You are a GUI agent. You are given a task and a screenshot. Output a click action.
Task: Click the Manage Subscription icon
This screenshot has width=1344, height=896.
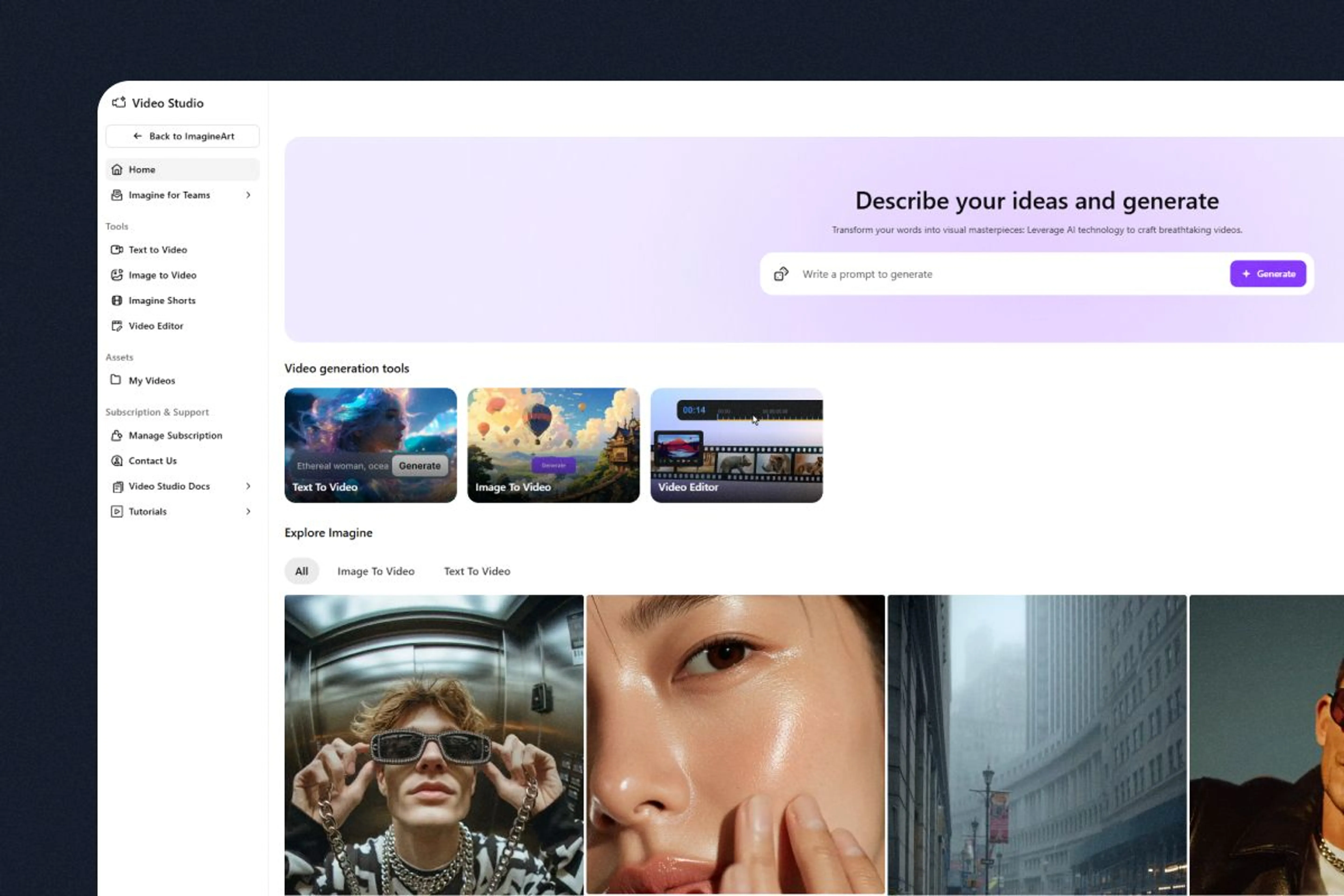(x=117, y=435)
